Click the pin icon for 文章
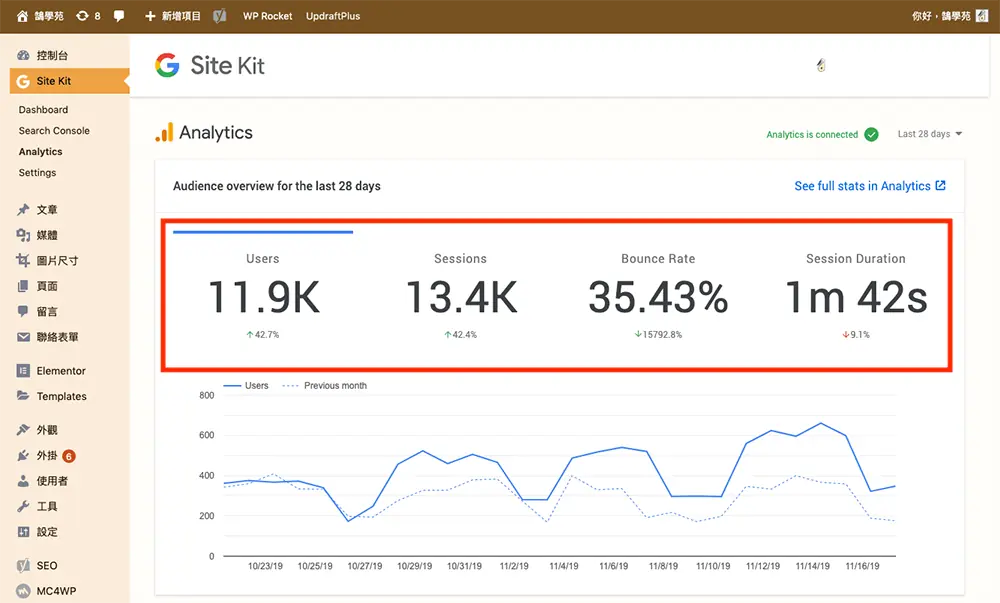This screenshot has width=1000, height=603. [24, 210]
